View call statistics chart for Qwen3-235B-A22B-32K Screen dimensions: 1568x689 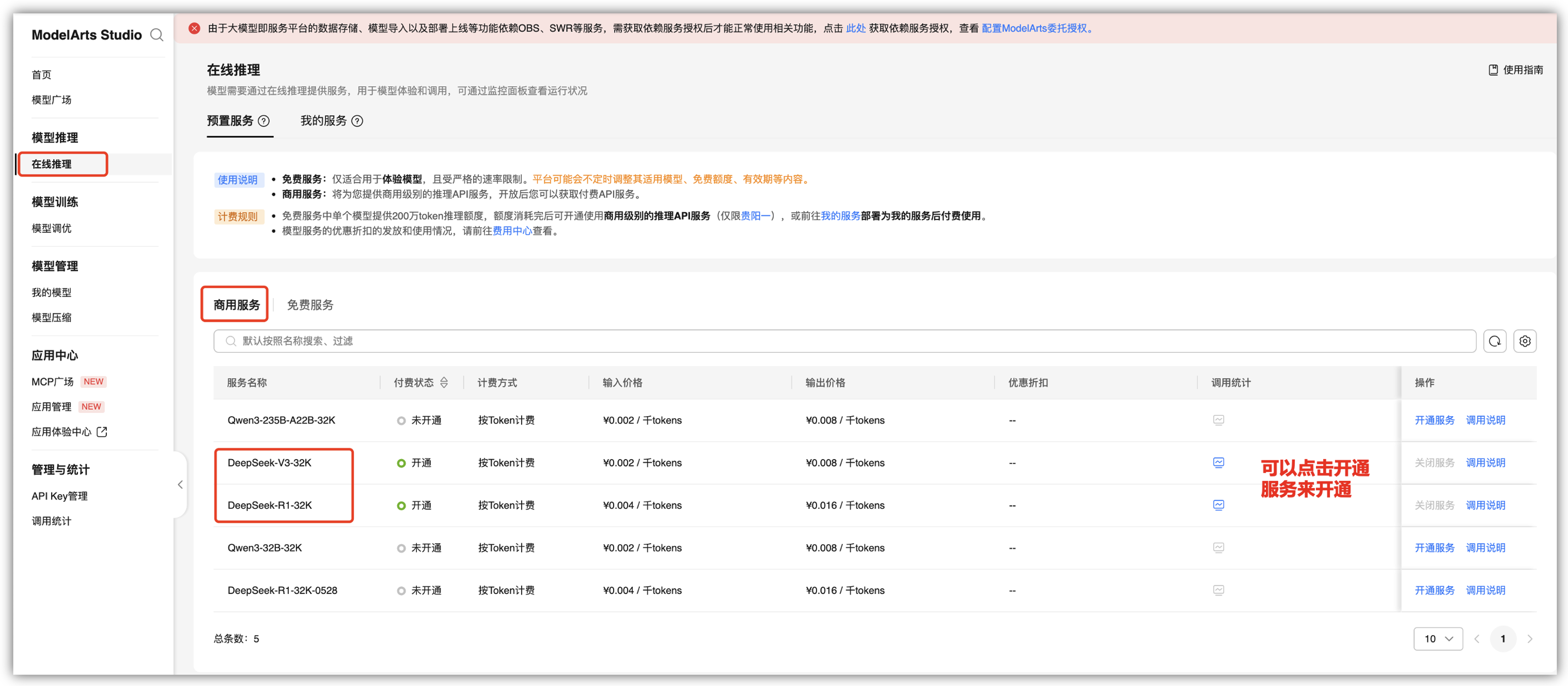coord(1219,420)
